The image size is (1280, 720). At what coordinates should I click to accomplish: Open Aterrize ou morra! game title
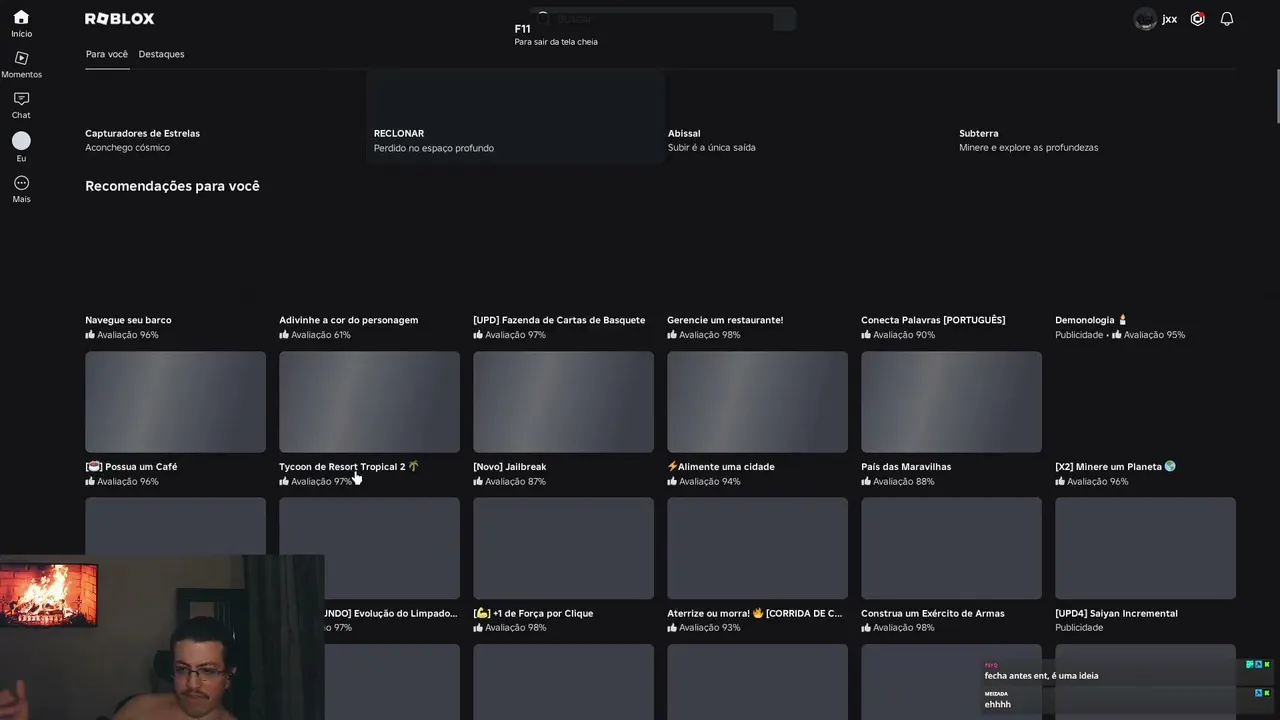tap(755, 614)
